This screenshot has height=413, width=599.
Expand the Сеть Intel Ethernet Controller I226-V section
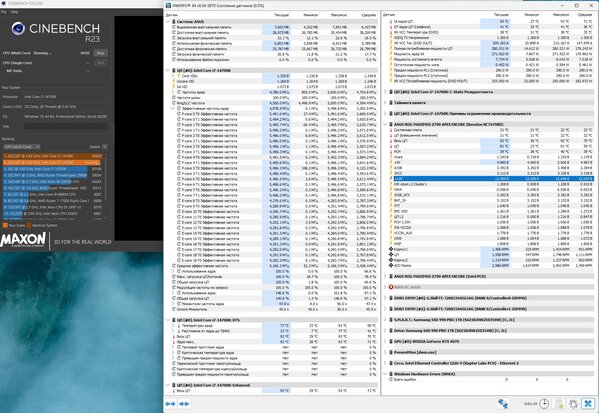385,363
